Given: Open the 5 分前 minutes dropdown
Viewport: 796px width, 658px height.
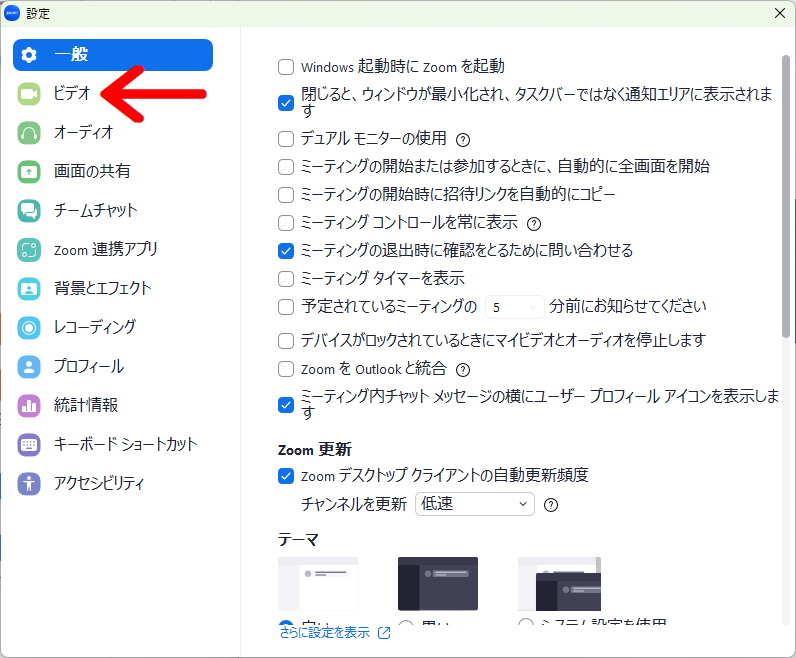Looking at the screenshot, I should (x=515, y=307).
